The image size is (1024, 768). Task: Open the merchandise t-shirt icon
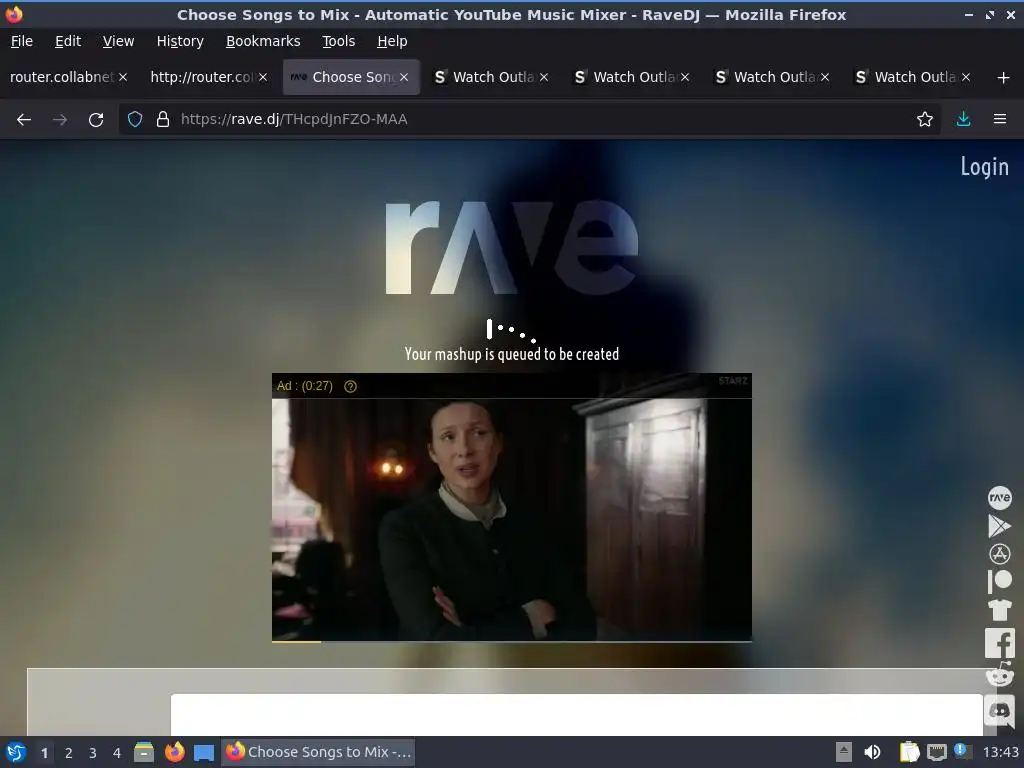(999, 610)
